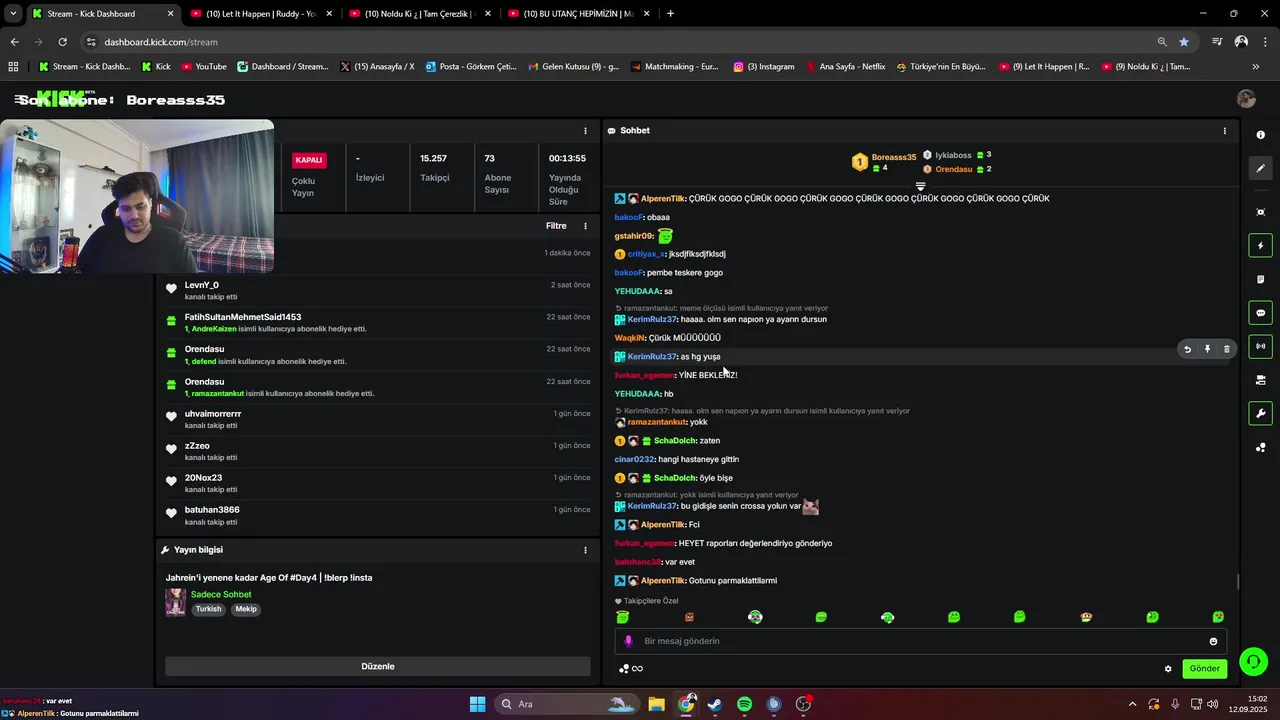The image size is (1280, 720).
Task: Switch to Let It Happen | Ruddy tab
Action: (261, 14)
